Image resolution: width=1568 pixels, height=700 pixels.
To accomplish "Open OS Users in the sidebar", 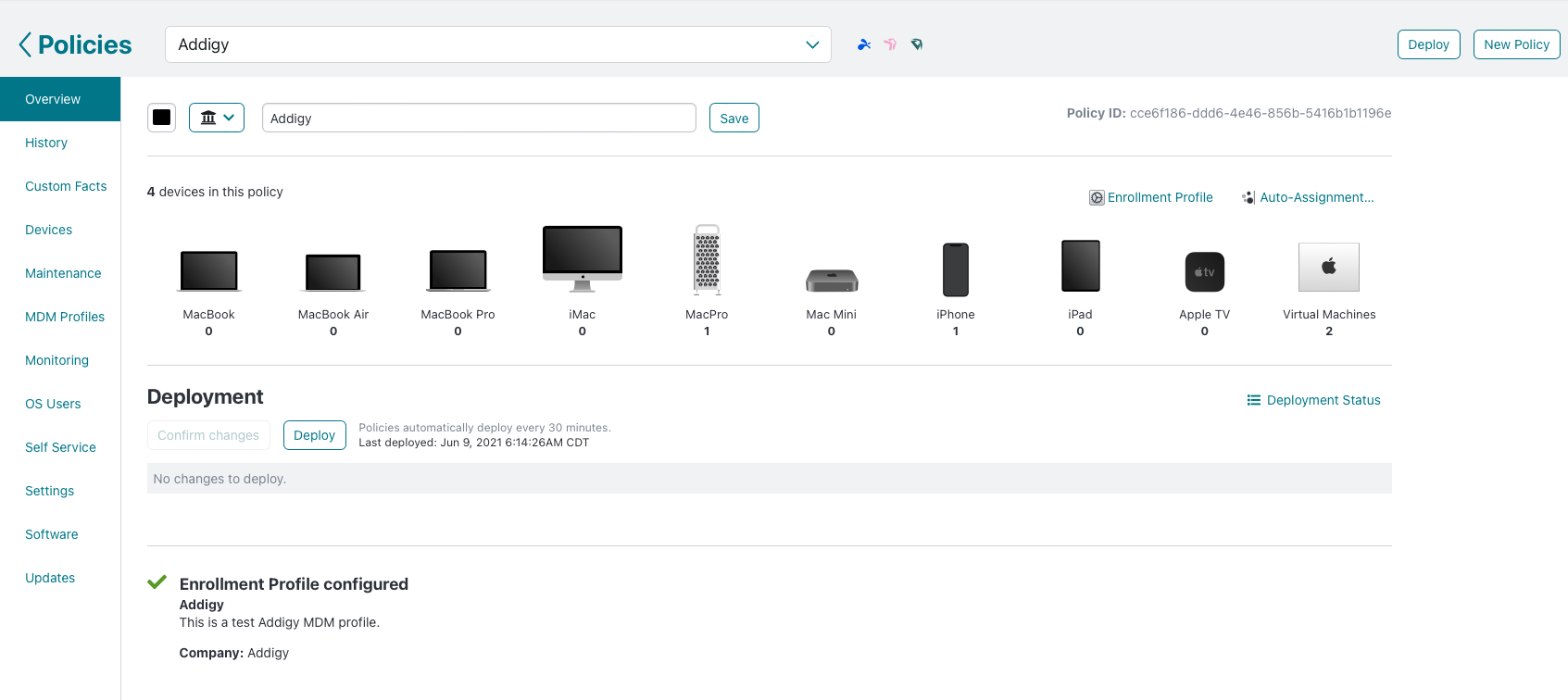I will 53,404.
